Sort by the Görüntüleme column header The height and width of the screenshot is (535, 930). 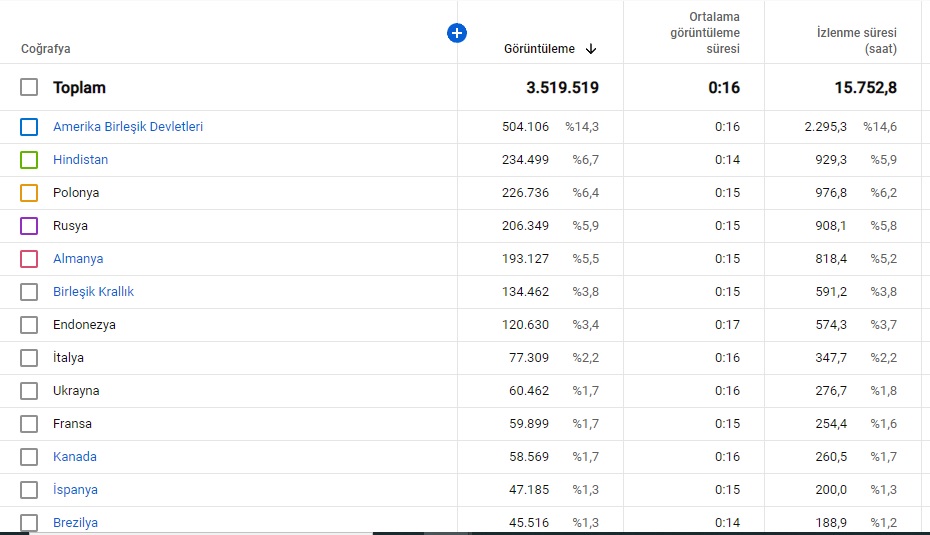tap(539, 49)
